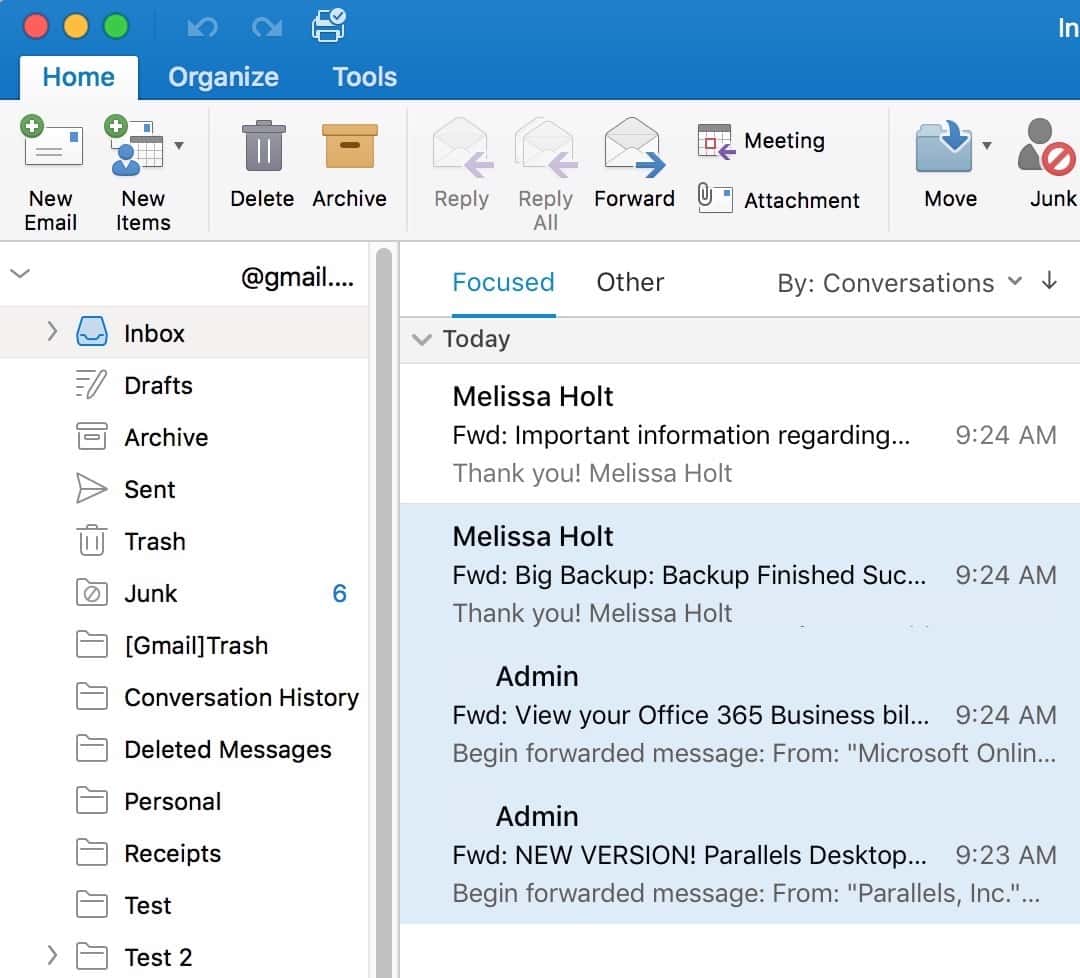This screenshot has width=1080, height=978.
Task: Open the Move folder dropdown arrow
Action: (986, 145)
